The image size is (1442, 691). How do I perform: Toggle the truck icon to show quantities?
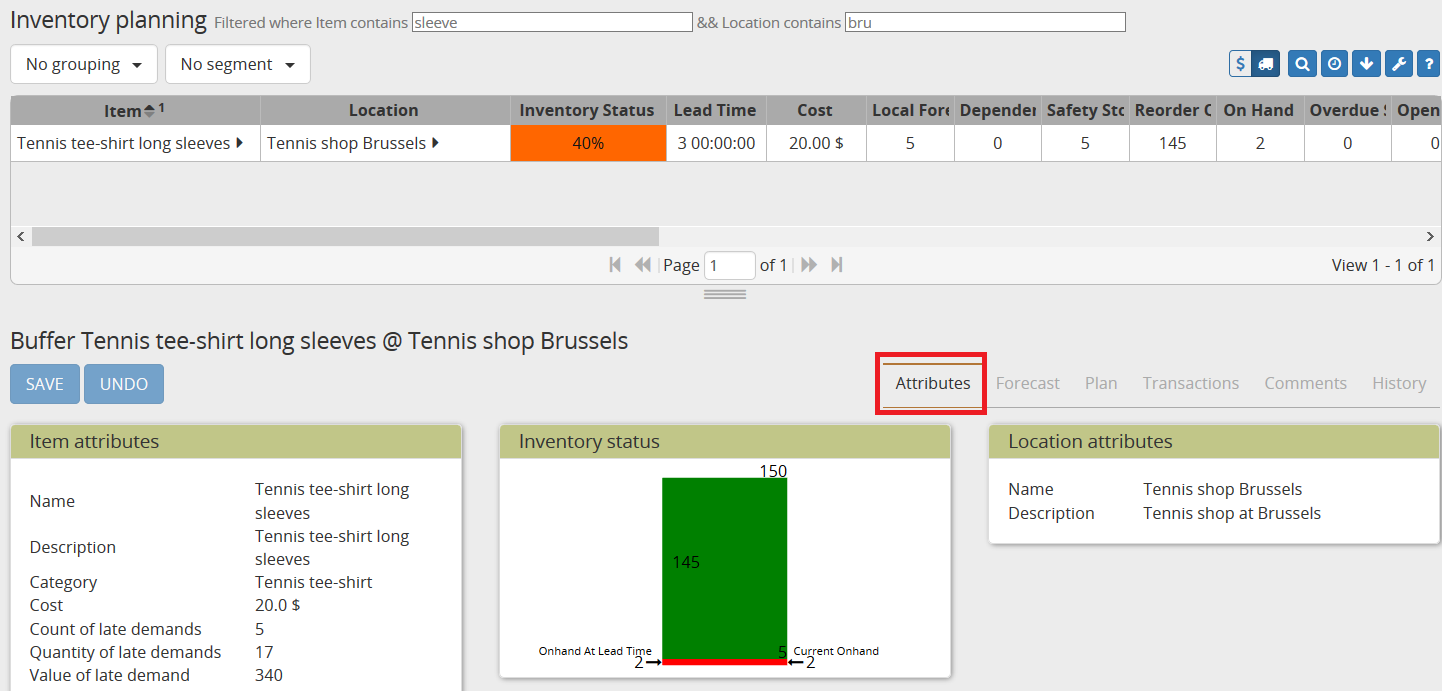tap(1266, 63)
